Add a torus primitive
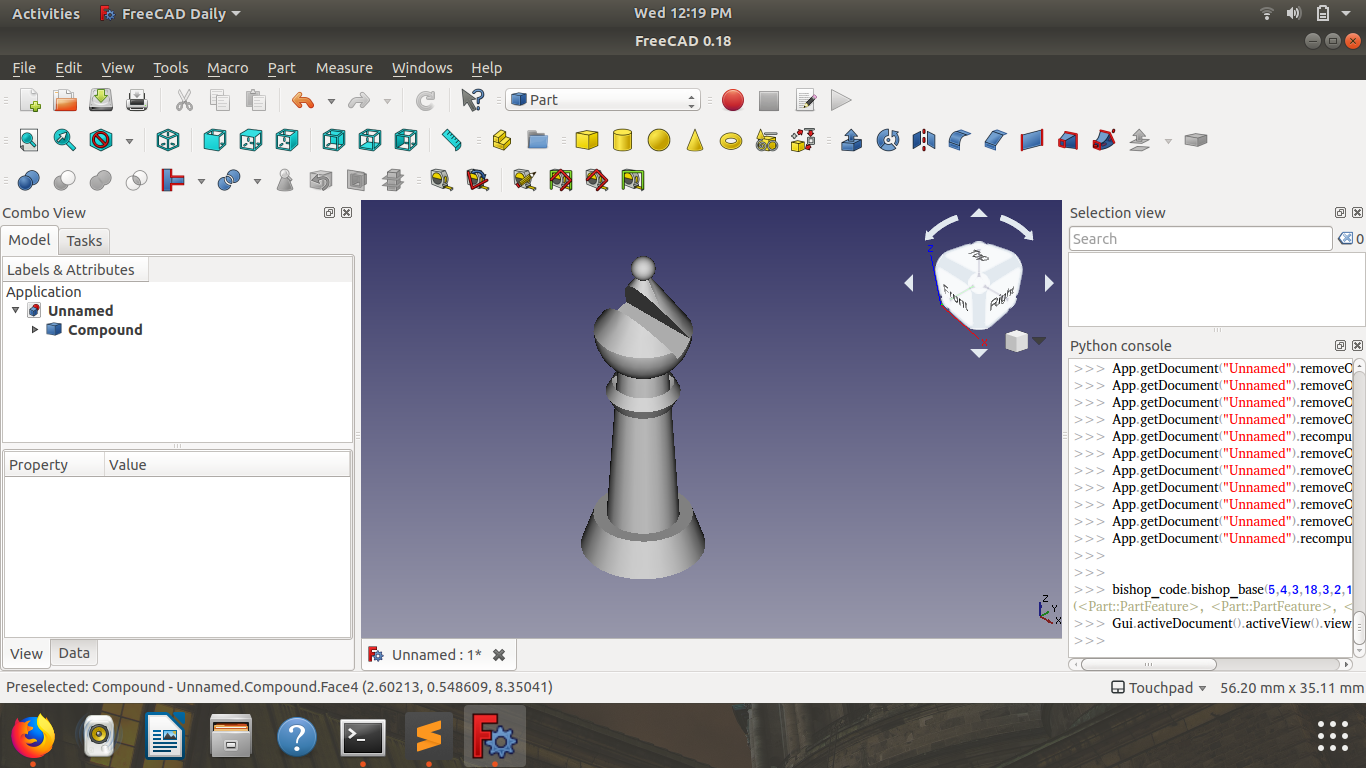The width and height of the screenshot is (1366, 768). coord(731,140)
